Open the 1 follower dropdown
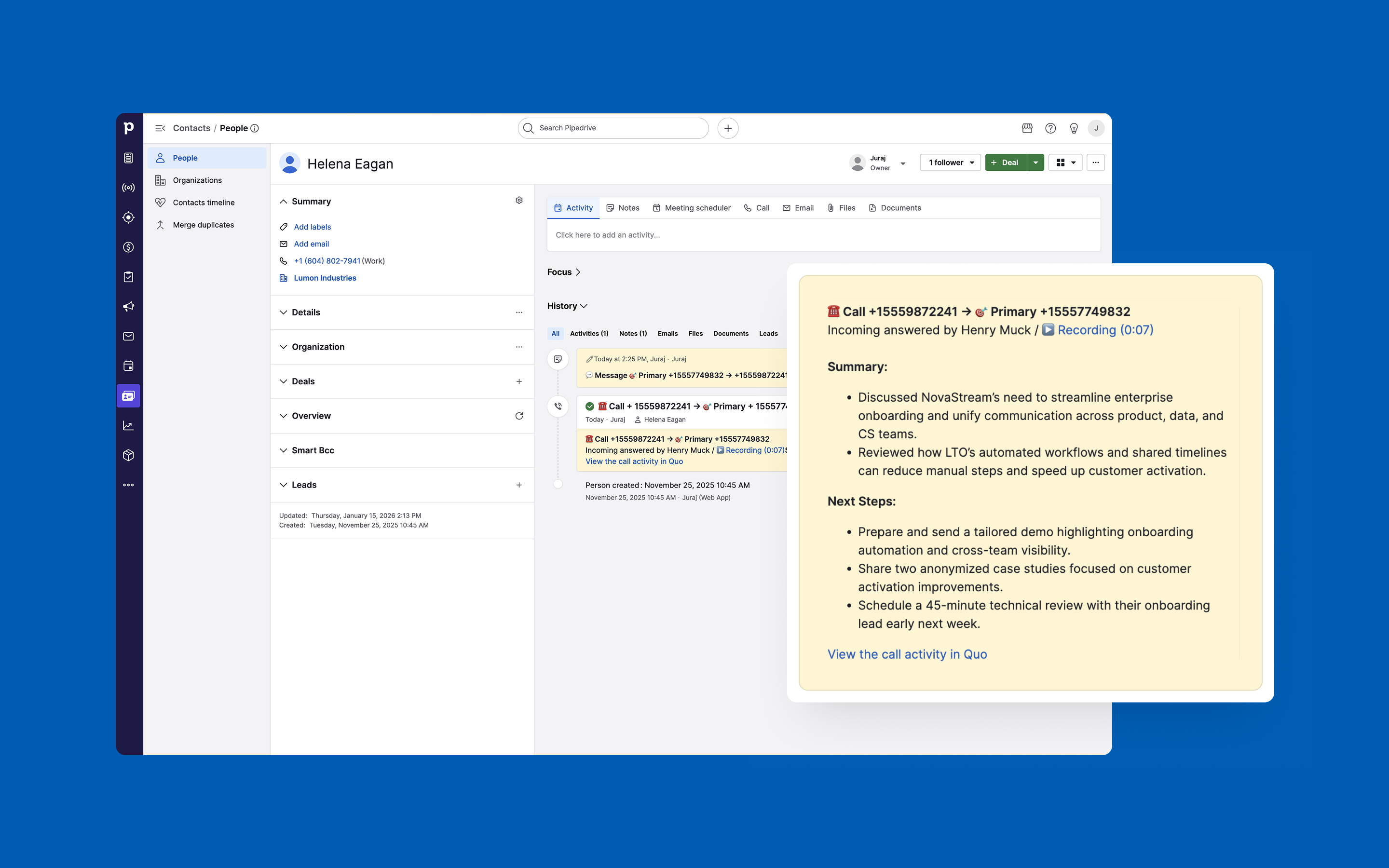The image size is (1389, 868). click(951, 163)
